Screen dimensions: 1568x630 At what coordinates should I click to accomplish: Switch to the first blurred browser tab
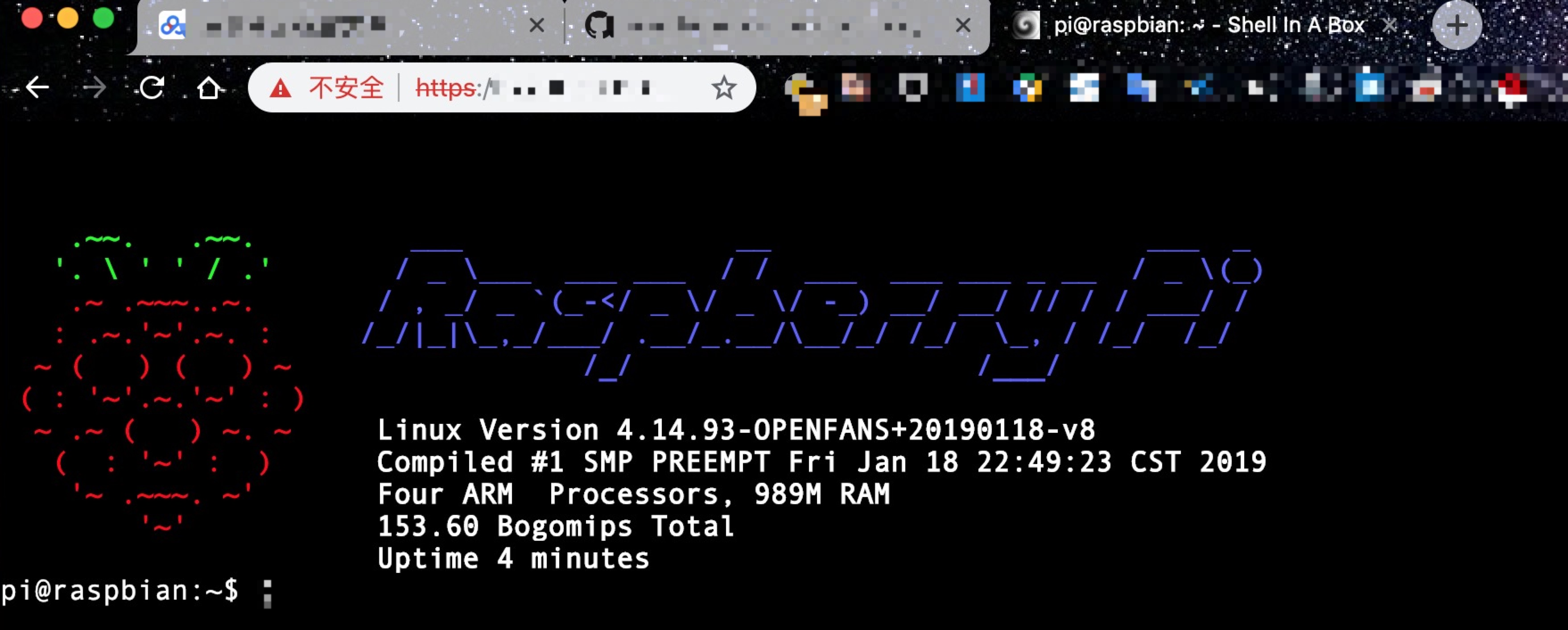(335, 26)
